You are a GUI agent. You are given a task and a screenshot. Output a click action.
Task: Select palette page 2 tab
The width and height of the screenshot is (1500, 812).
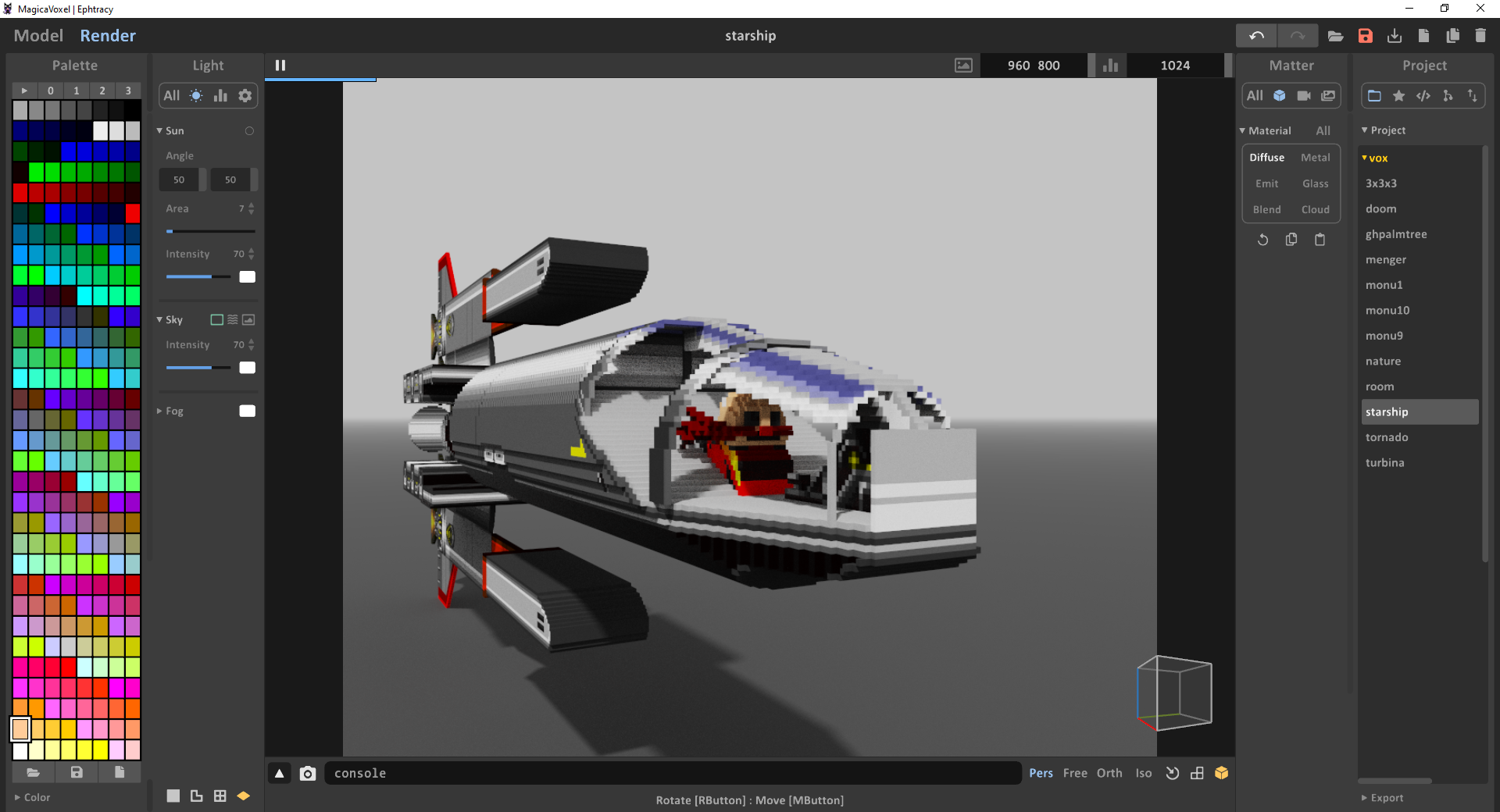(102, 91)
